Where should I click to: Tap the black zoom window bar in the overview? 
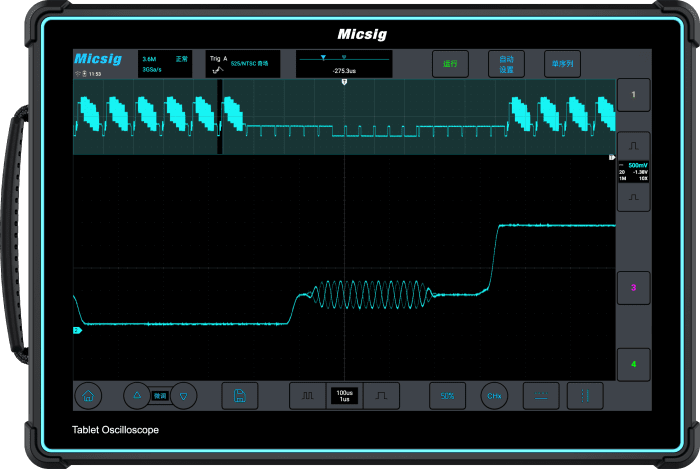(x=220, y=117)
